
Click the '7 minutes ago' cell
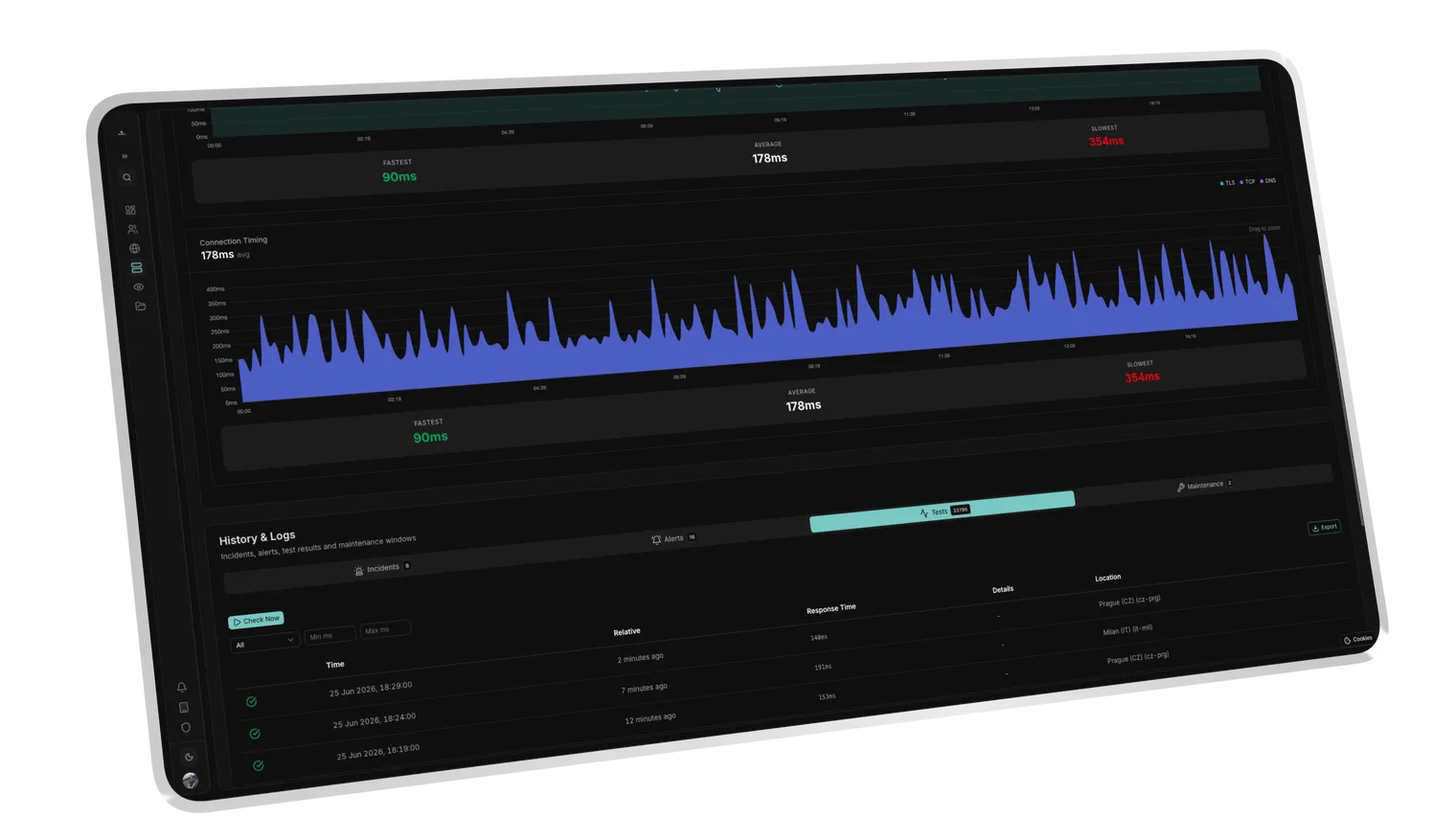[644, 688]
